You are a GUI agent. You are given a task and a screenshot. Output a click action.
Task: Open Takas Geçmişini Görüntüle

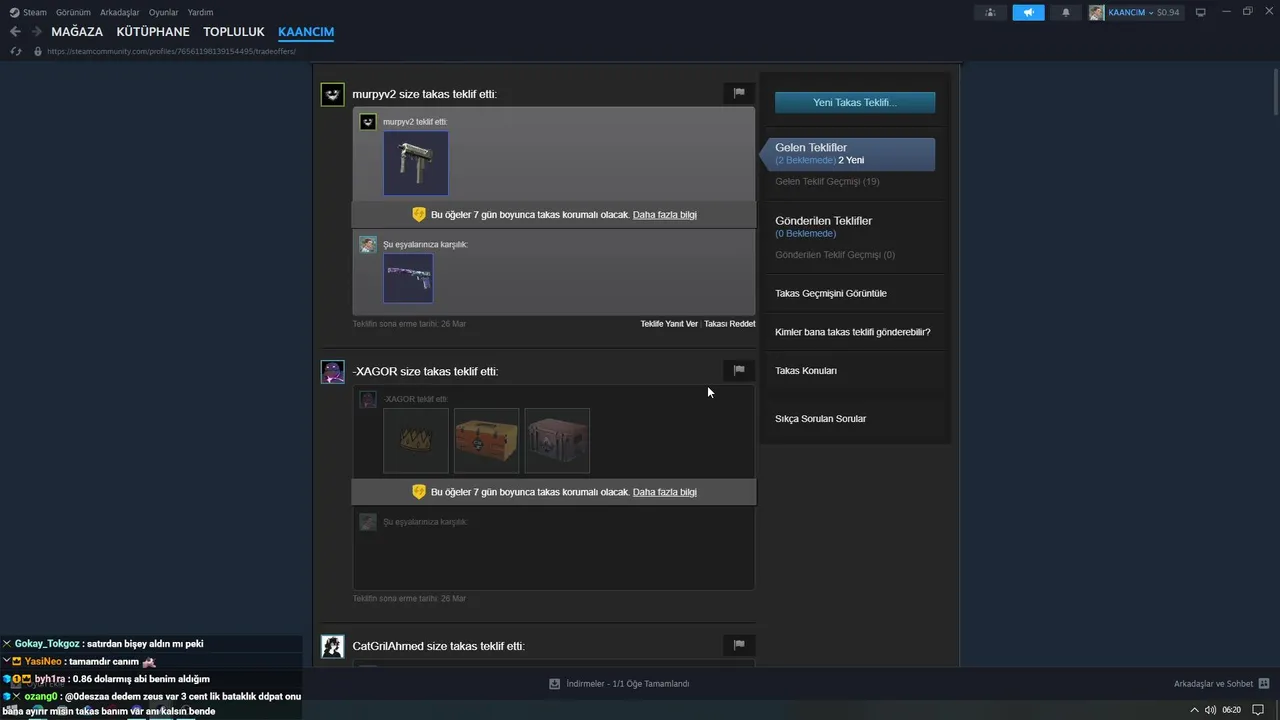tap(831, 293)
